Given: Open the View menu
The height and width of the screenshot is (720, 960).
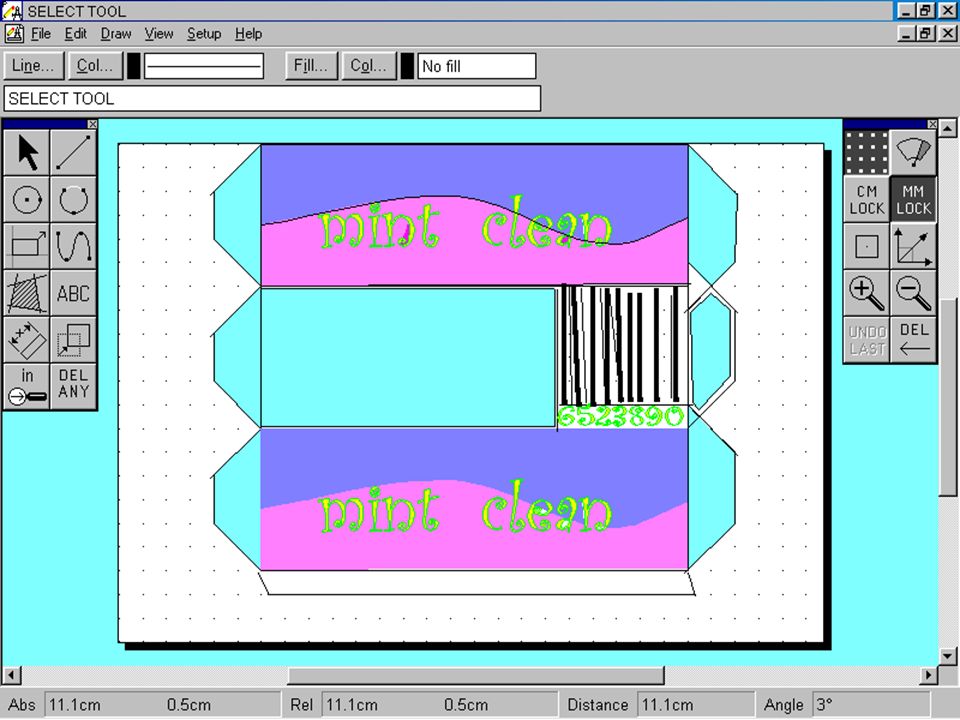Looking at the screenshot, I should [159, 34].
